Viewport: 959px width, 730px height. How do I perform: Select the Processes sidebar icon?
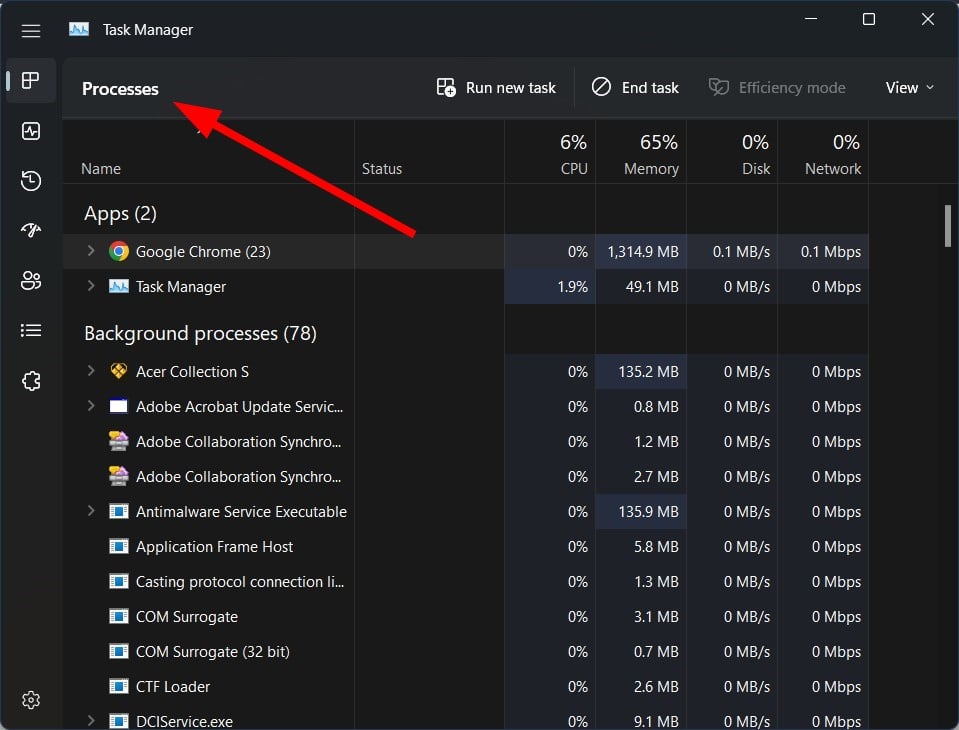[x=31, y=80]
